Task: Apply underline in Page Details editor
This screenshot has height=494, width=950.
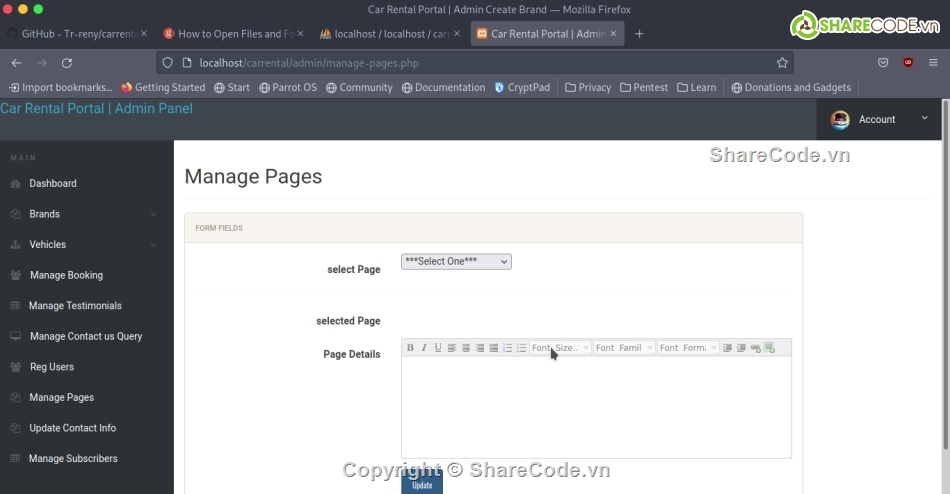Action: (x=438, y=348)
